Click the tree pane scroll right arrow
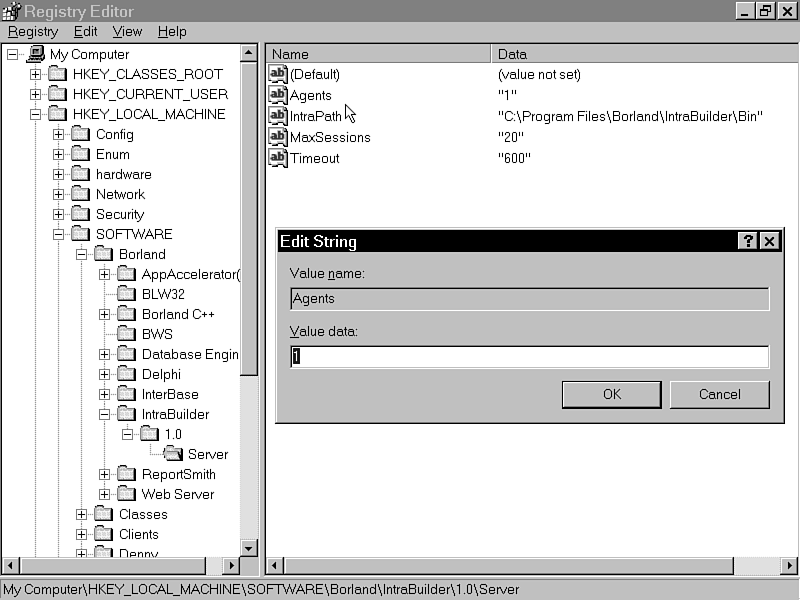This screenshot has width=800, height=600. pyautogui.click(x=231, y=565)
